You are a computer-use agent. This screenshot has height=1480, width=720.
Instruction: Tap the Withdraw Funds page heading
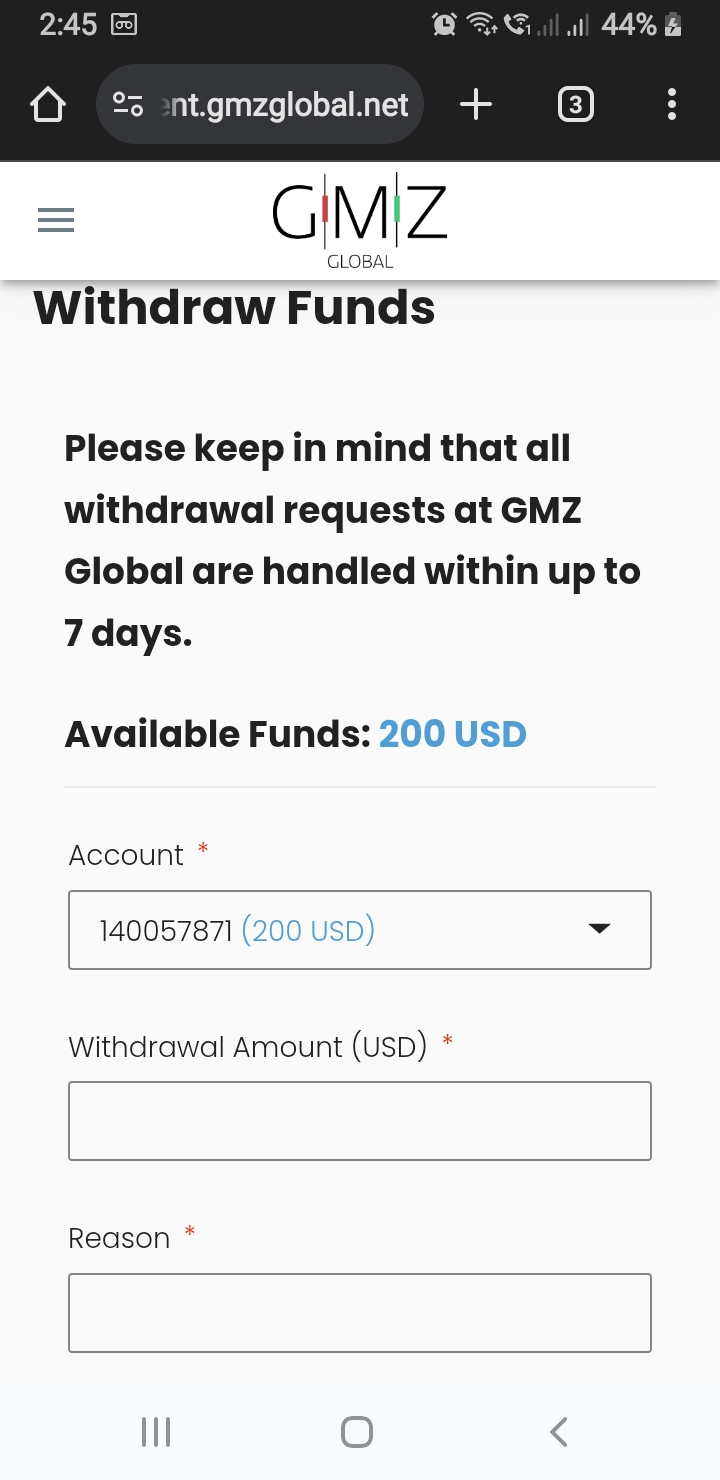235,307
